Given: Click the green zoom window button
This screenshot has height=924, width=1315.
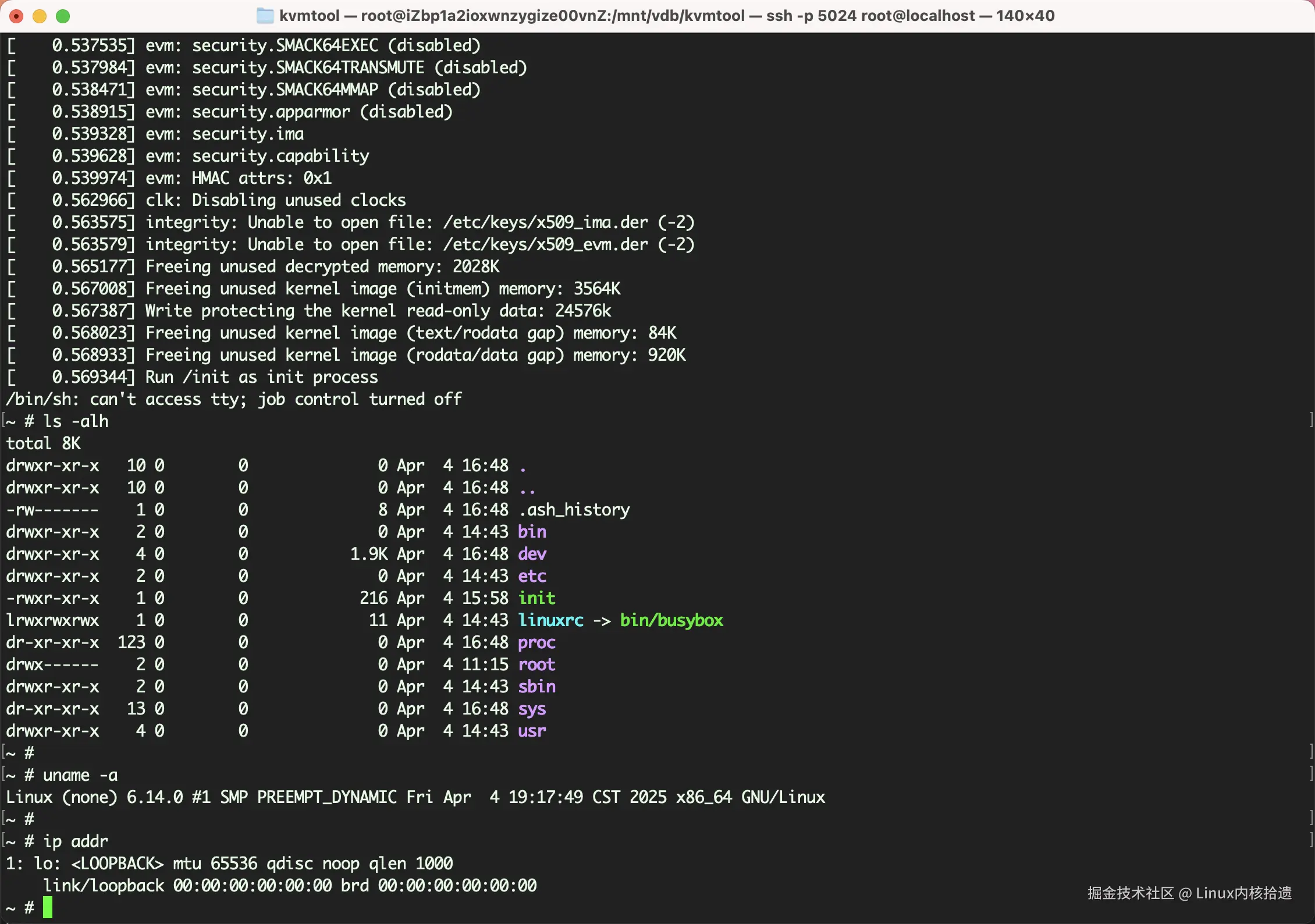Looking at the screenshot, I should click(x=63, y=16).
